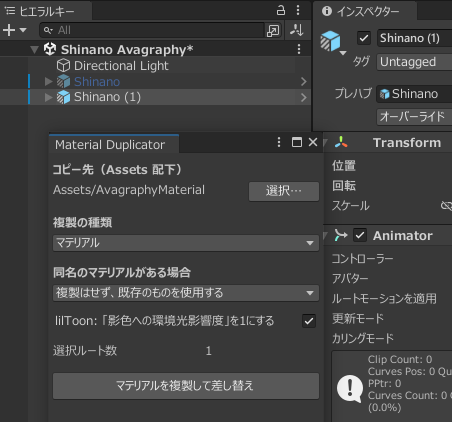Screen dimensions: 452x422
Task: Edit the Shinano (1) name field
Action: [x=414, y=38]
